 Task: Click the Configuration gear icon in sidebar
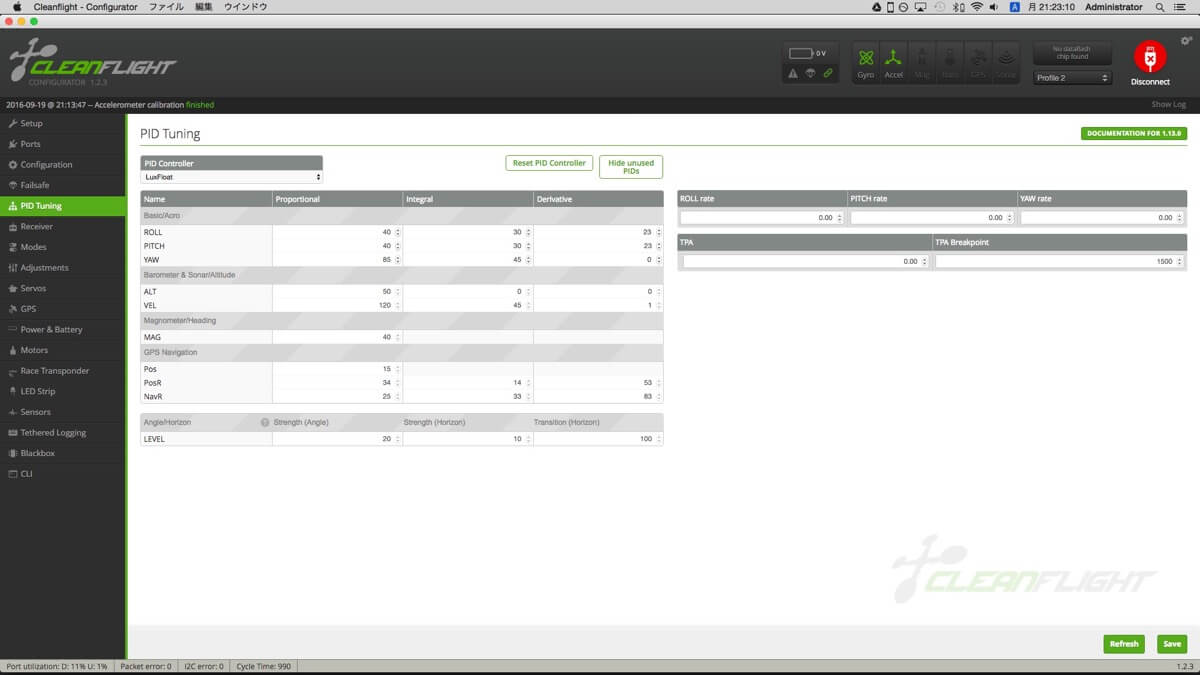tap(12, 164)
